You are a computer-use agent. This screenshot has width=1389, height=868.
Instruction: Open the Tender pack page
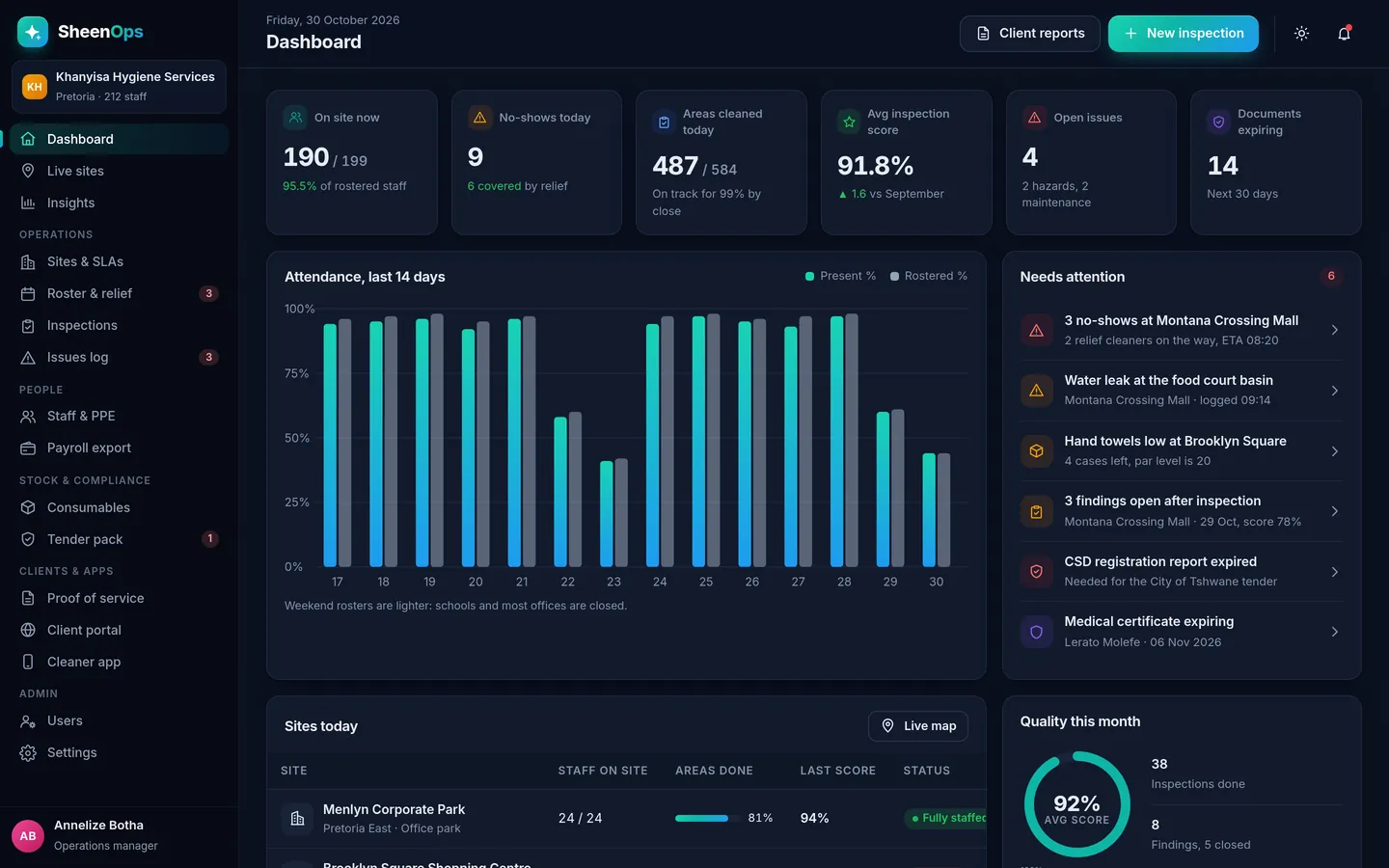(x=119, y=539)
